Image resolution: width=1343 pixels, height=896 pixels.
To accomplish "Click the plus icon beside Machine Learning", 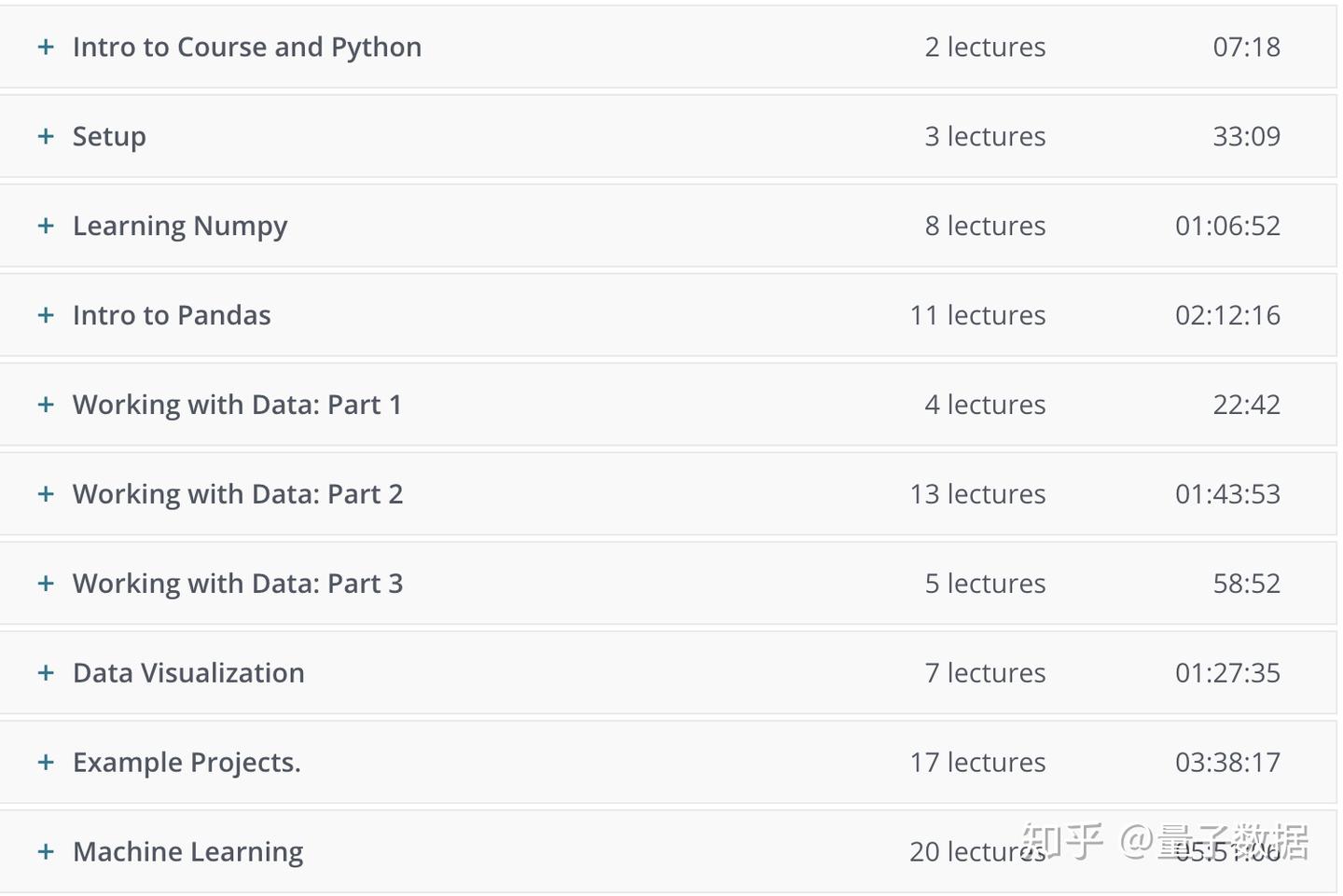I will [46, 852].
